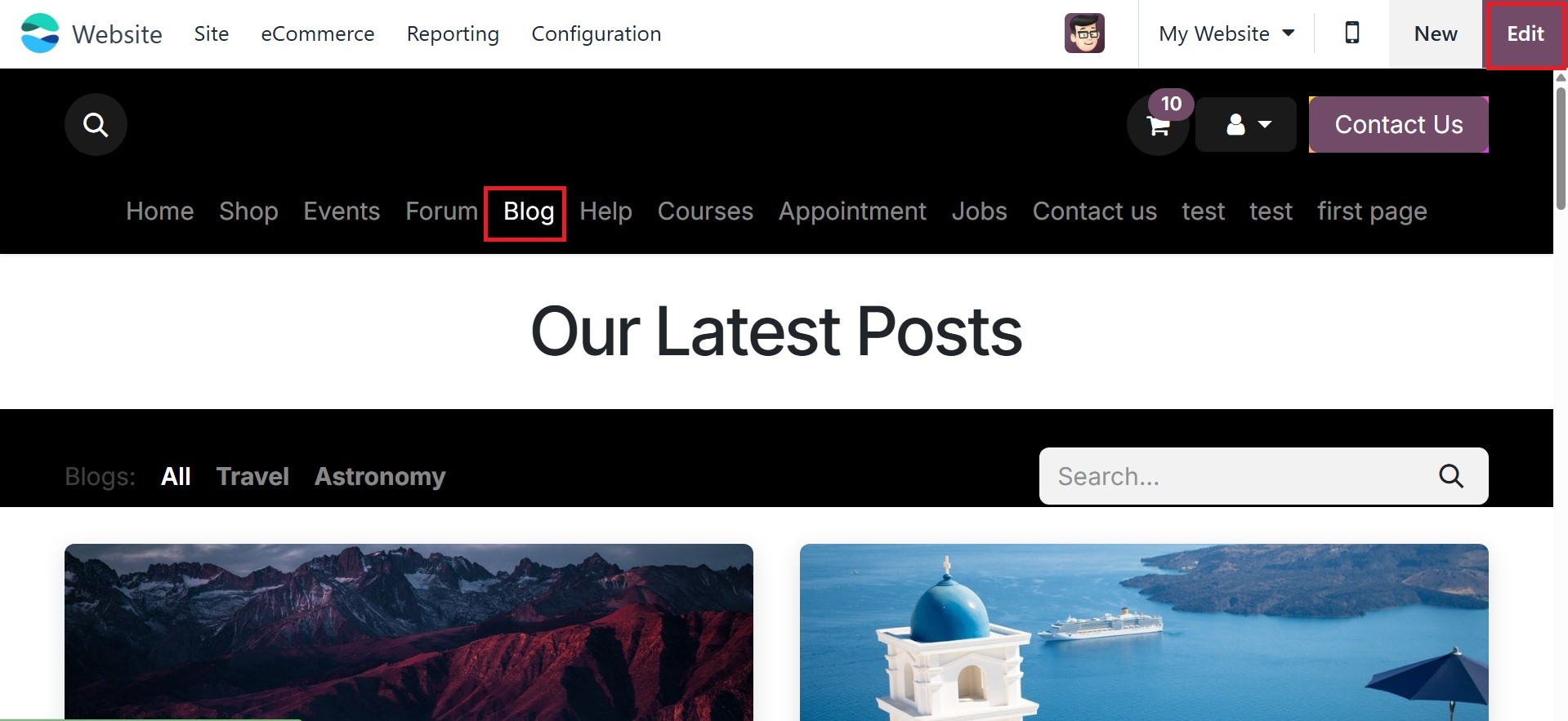Click the user avatar picture in the top bar

[x=1084, y=33]
